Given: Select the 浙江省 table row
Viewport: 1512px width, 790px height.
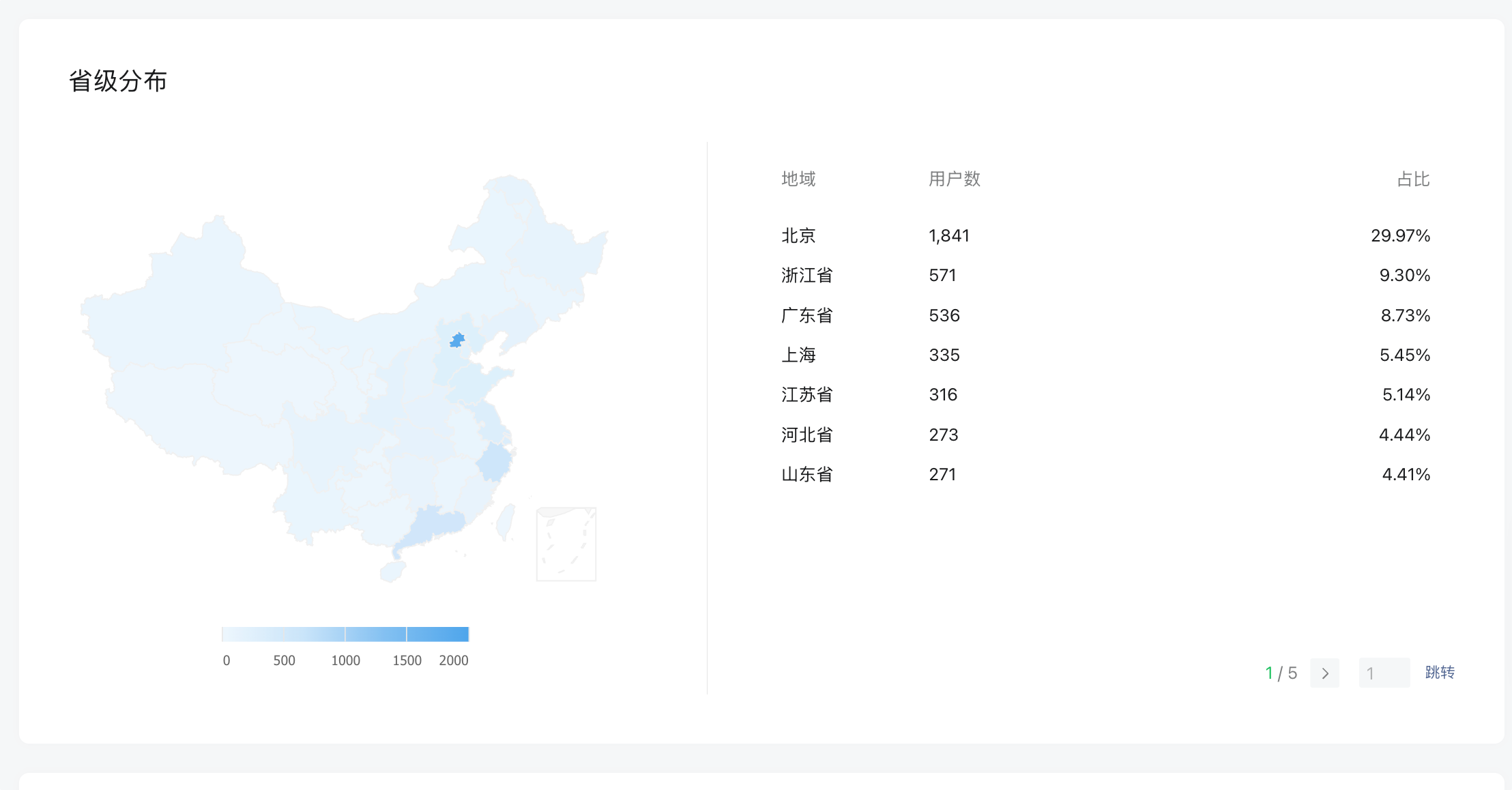Looking at the screenshot, I should 806,276.
